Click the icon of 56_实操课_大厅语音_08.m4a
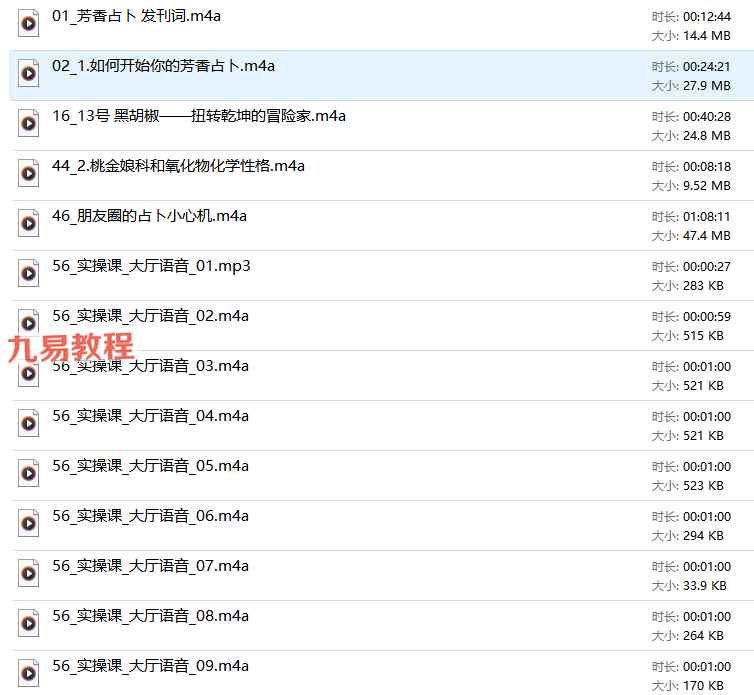Image resolution: width=754 pixels, height=695 pixels. (28, 624)
